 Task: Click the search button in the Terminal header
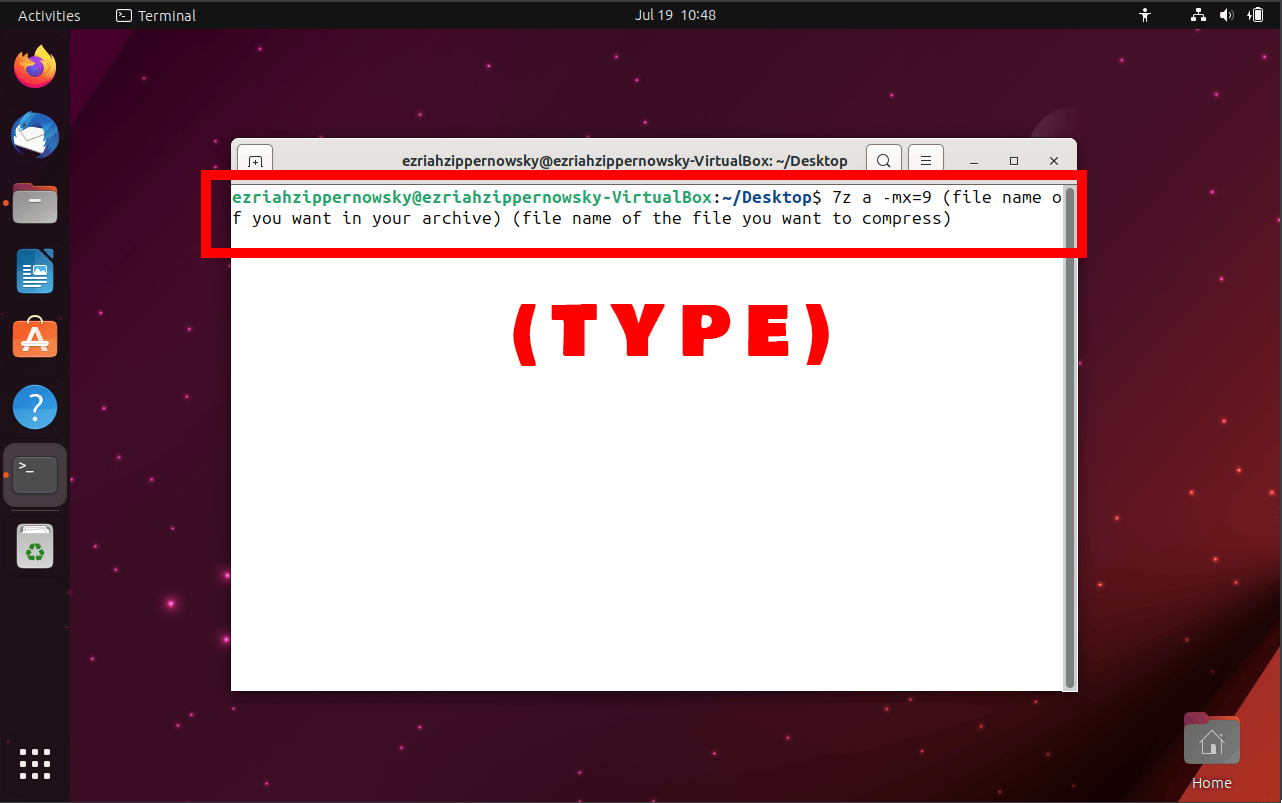pos(883,159)
